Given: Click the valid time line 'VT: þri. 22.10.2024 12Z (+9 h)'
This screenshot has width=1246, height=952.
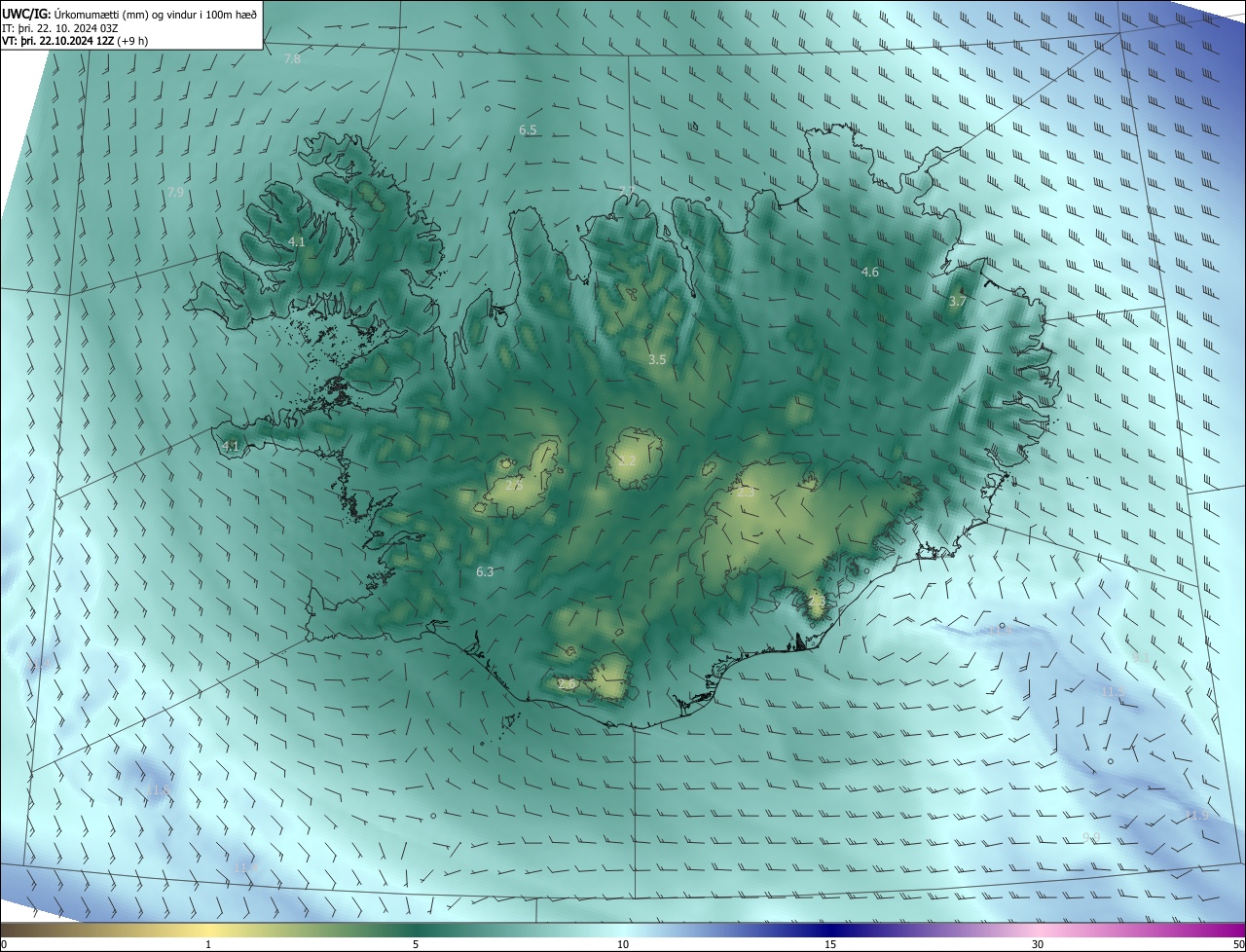Looking at the screenshot, I should (74, 41).
